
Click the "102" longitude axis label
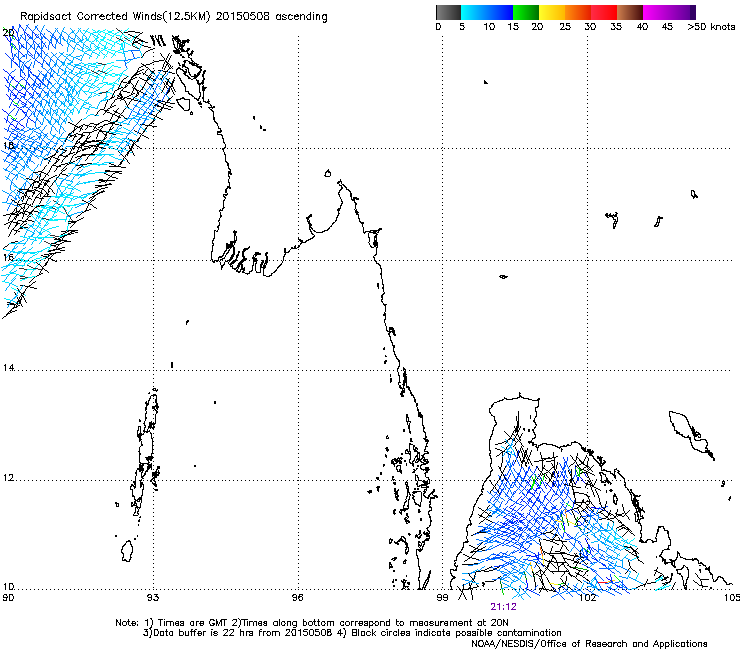coord(587,598)
